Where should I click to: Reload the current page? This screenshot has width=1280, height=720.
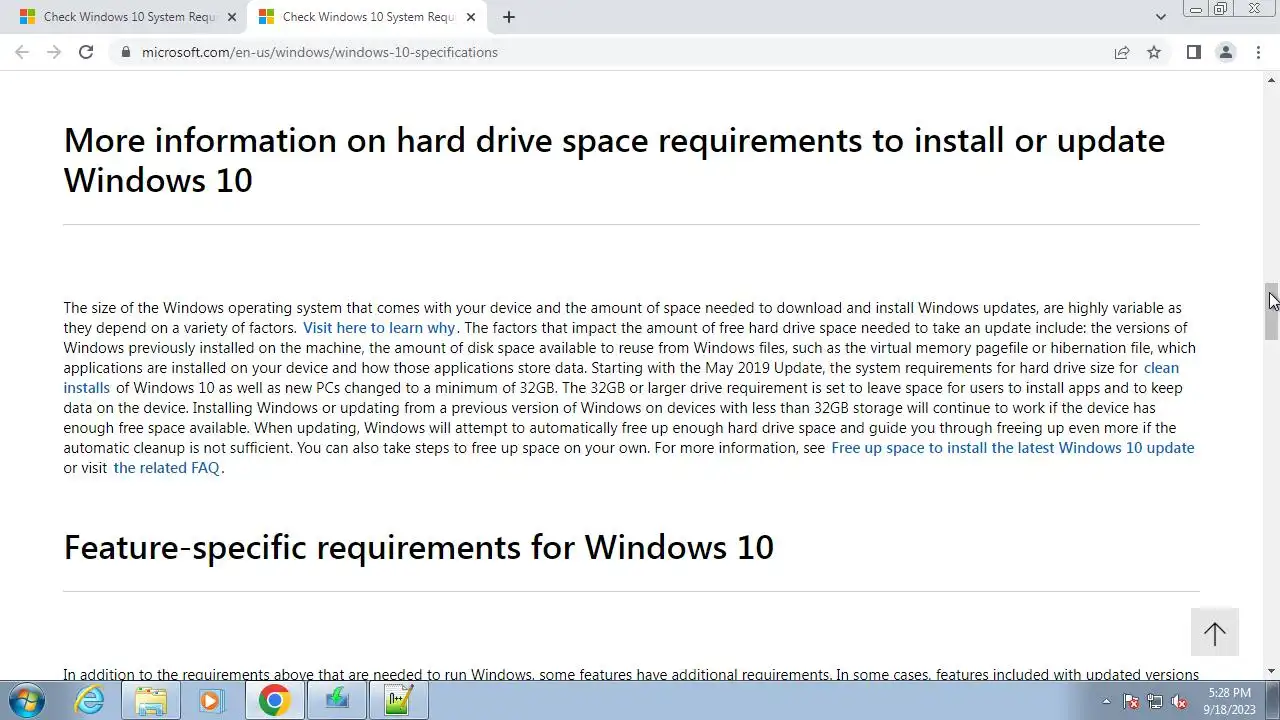86,52
